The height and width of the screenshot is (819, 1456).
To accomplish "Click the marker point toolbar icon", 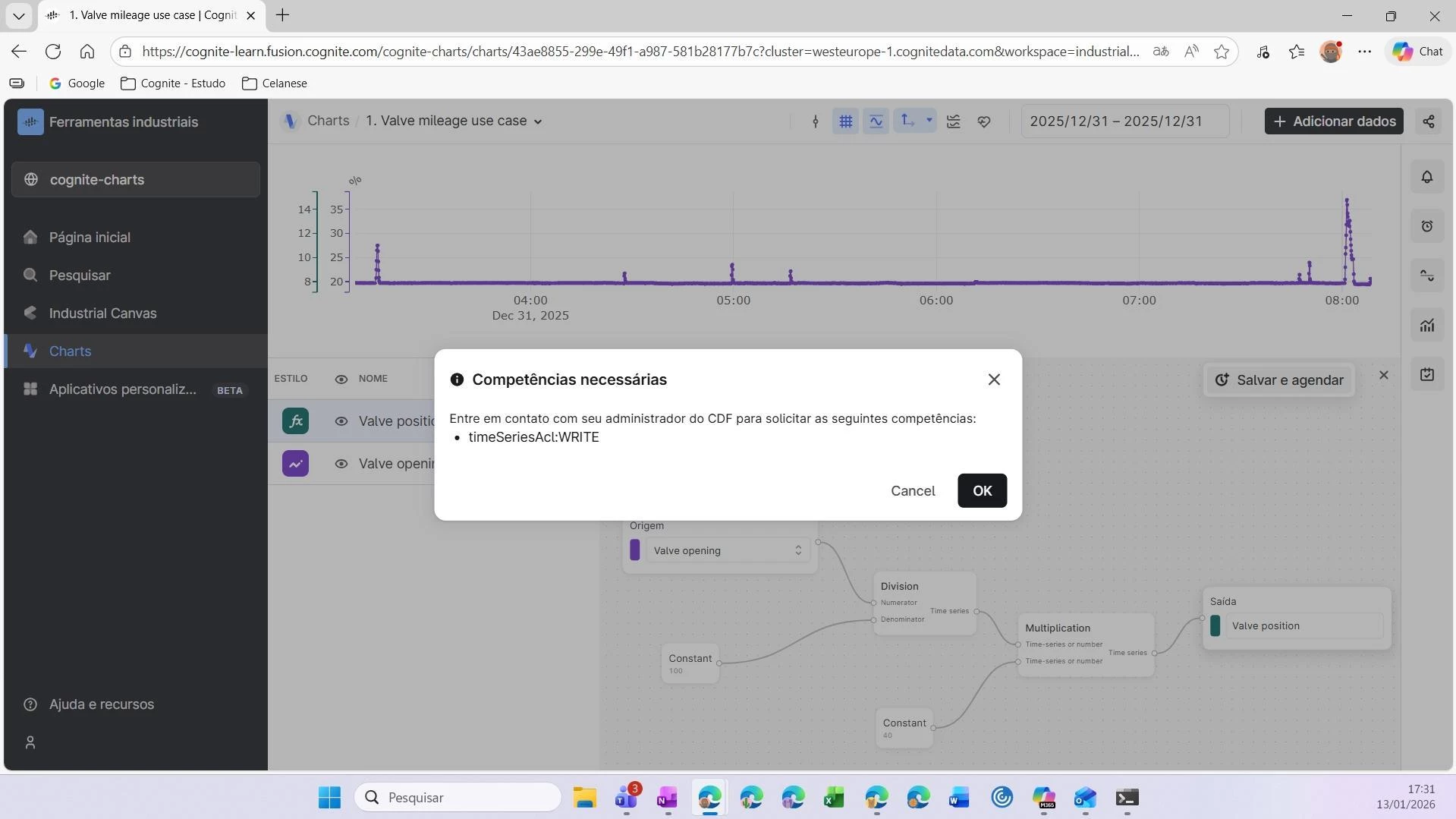I will point(816,121).
